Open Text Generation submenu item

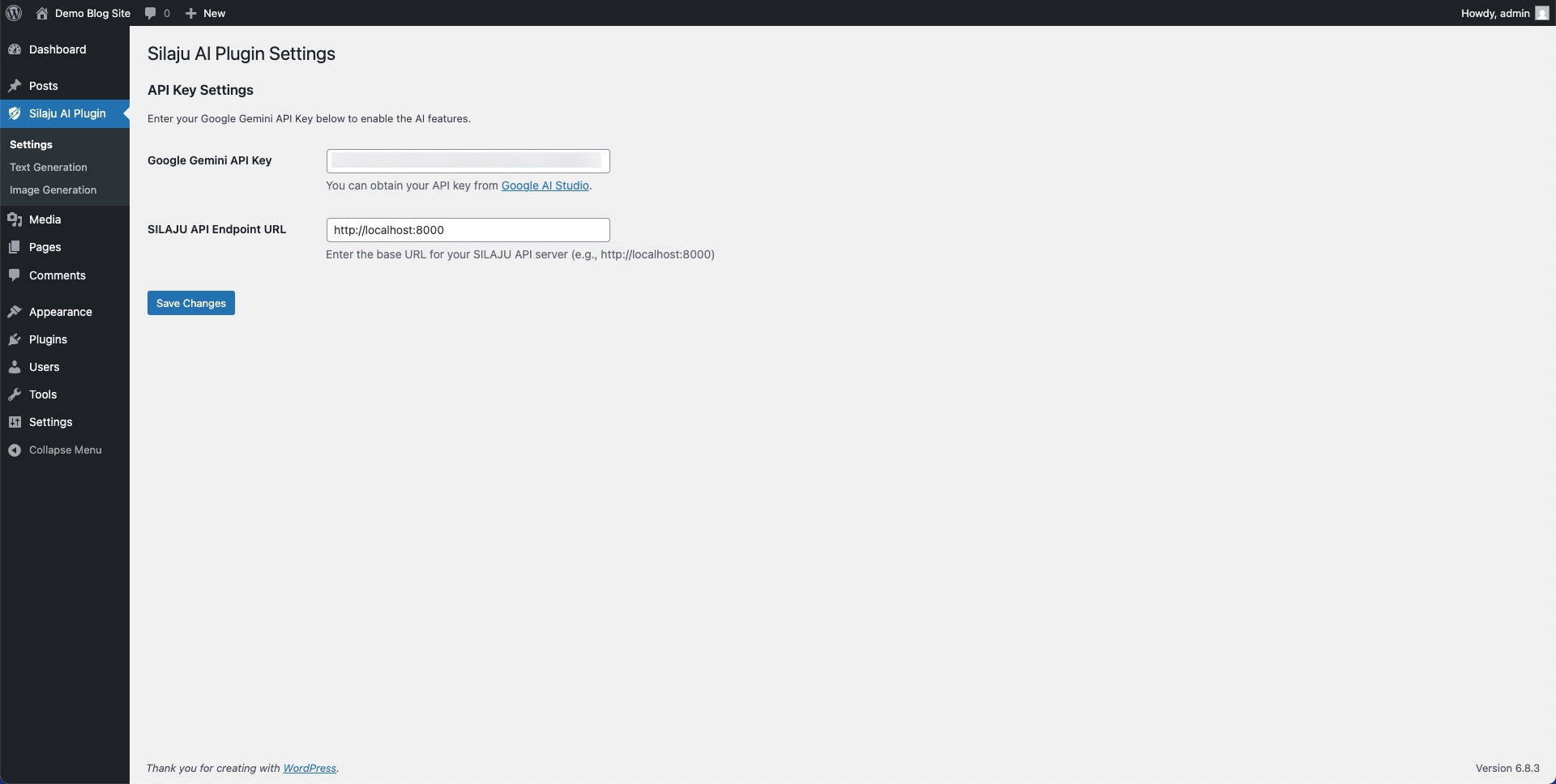pos(49,167)
